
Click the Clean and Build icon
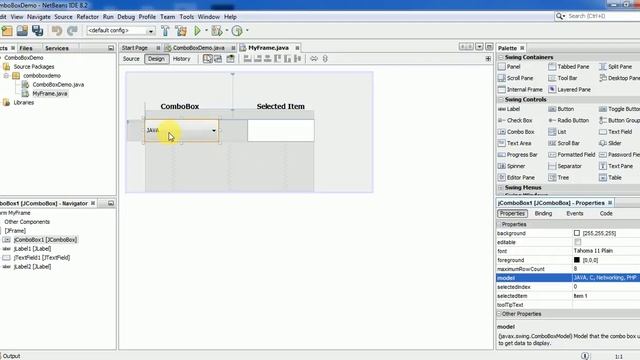[181, 31]
